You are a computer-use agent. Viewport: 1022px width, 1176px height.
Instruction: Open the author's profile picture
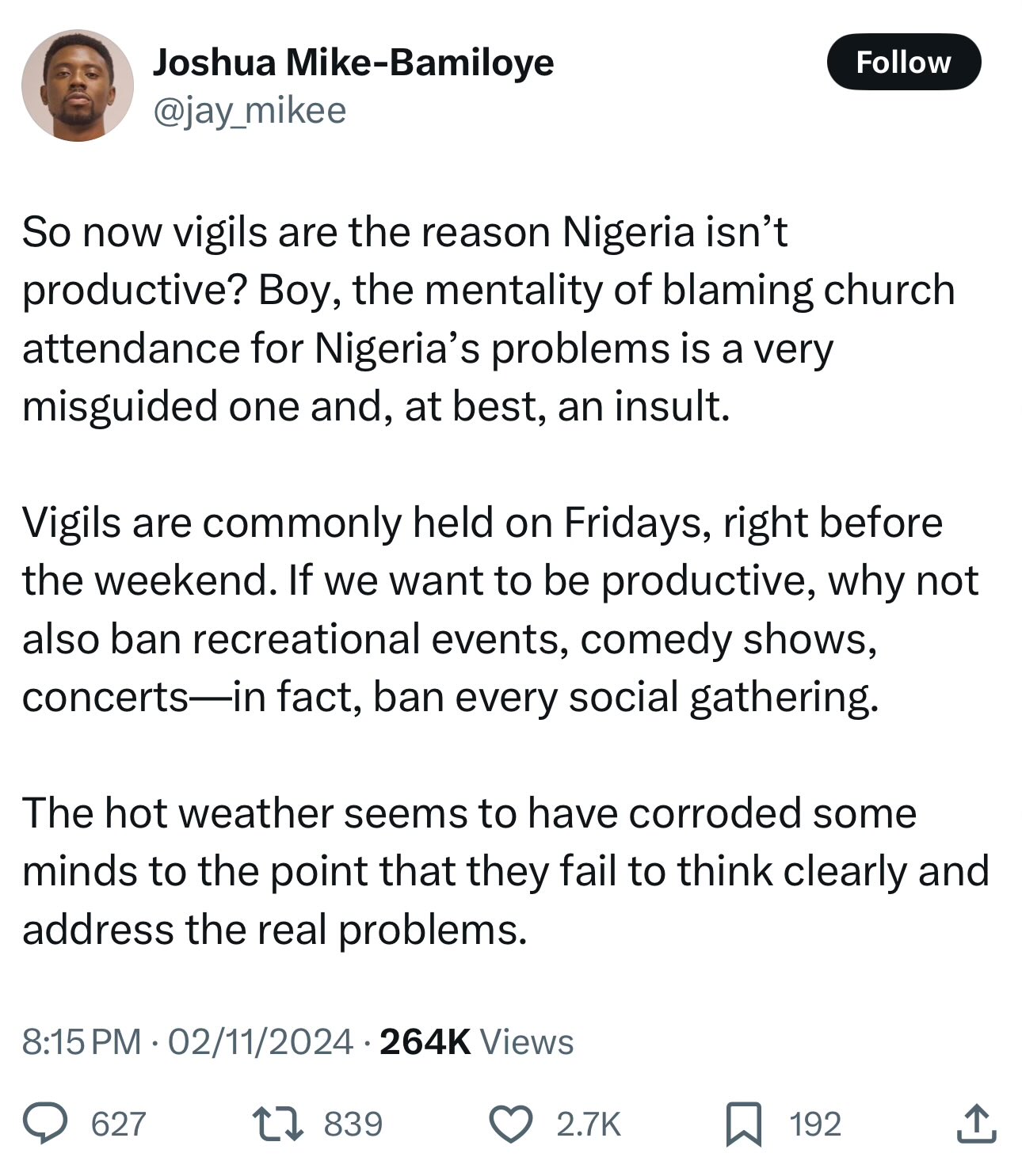[77, 86]
